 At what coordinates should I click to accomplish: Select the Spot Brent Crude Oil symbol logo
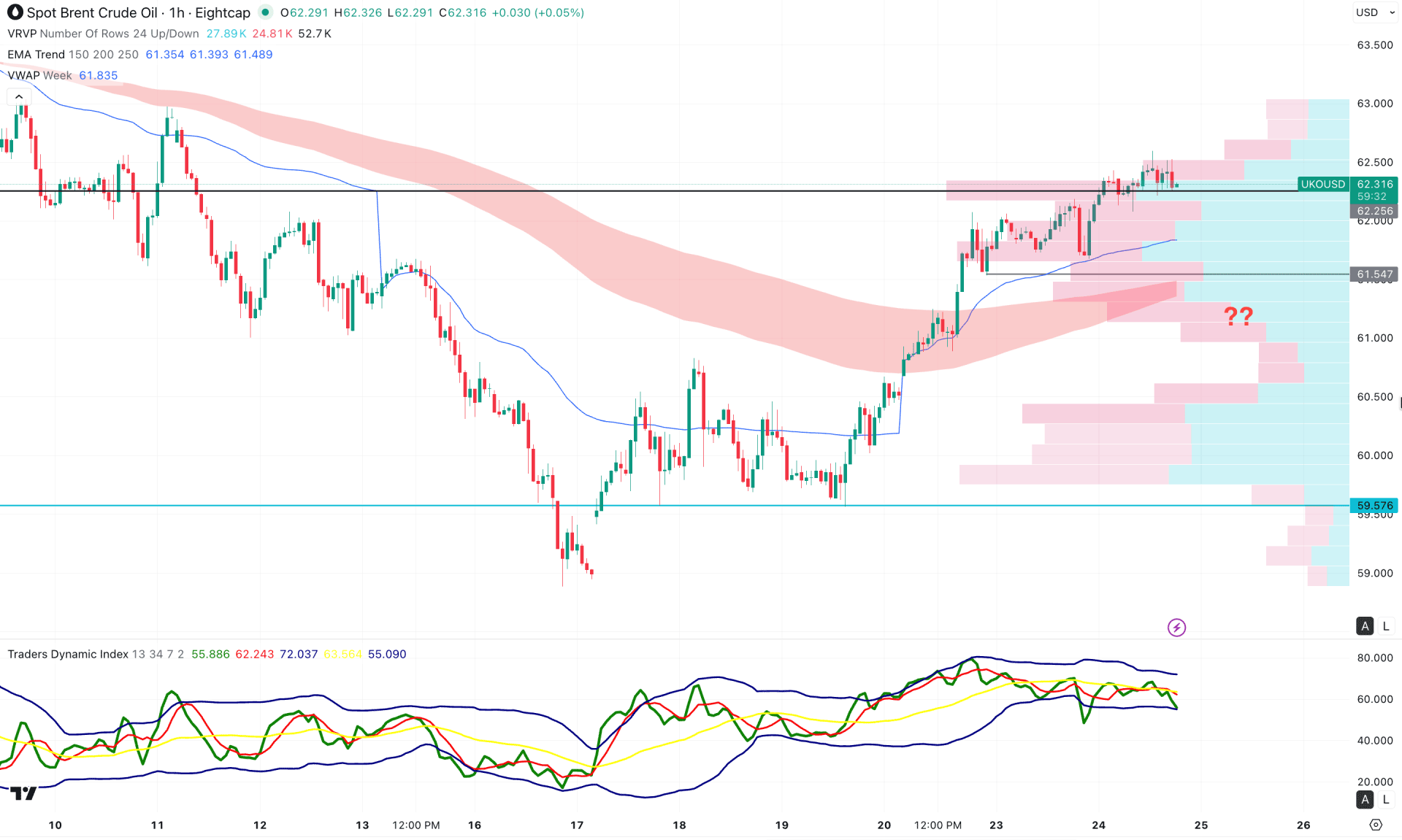point(15,12)
